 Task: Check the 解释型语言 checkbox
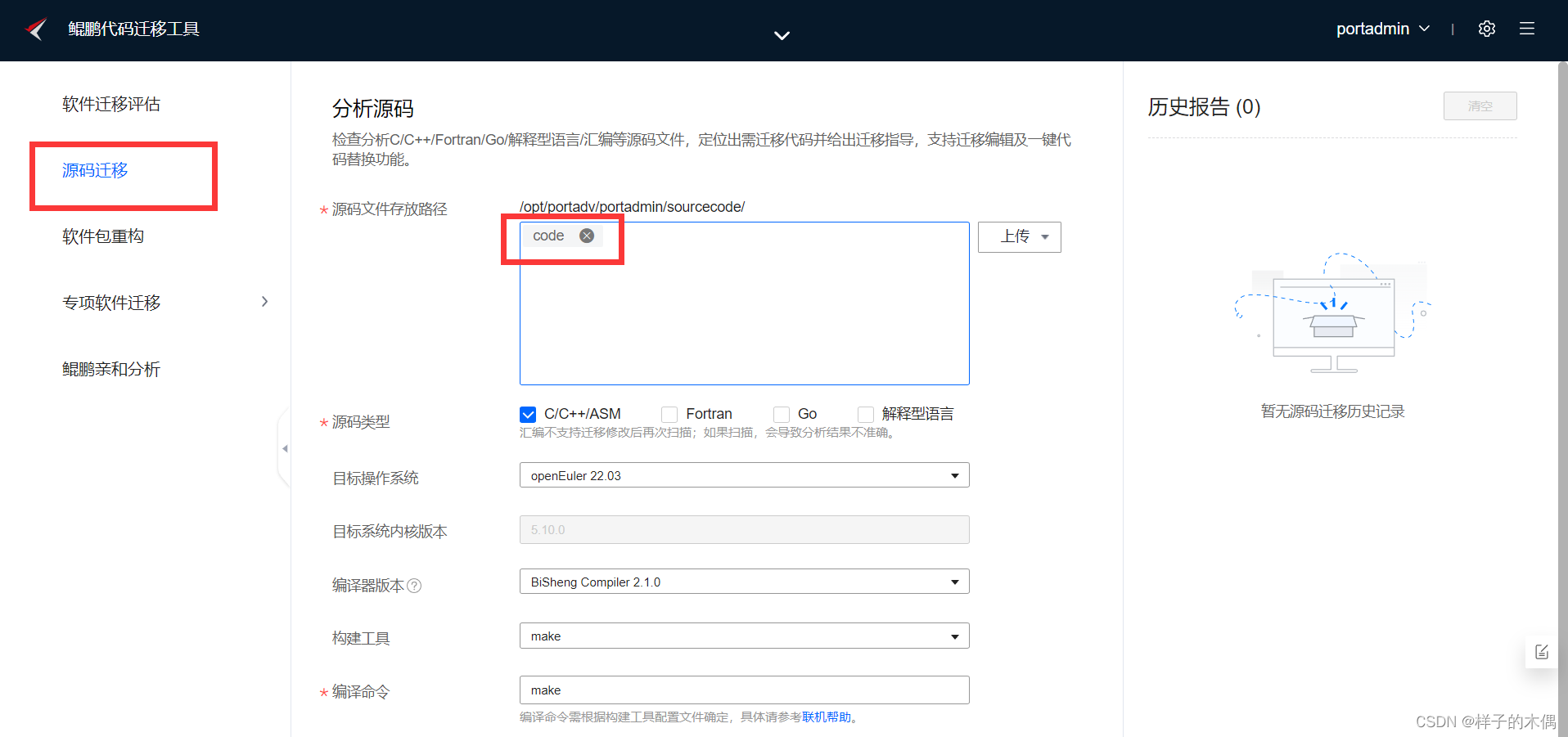(x=866, y=415)
